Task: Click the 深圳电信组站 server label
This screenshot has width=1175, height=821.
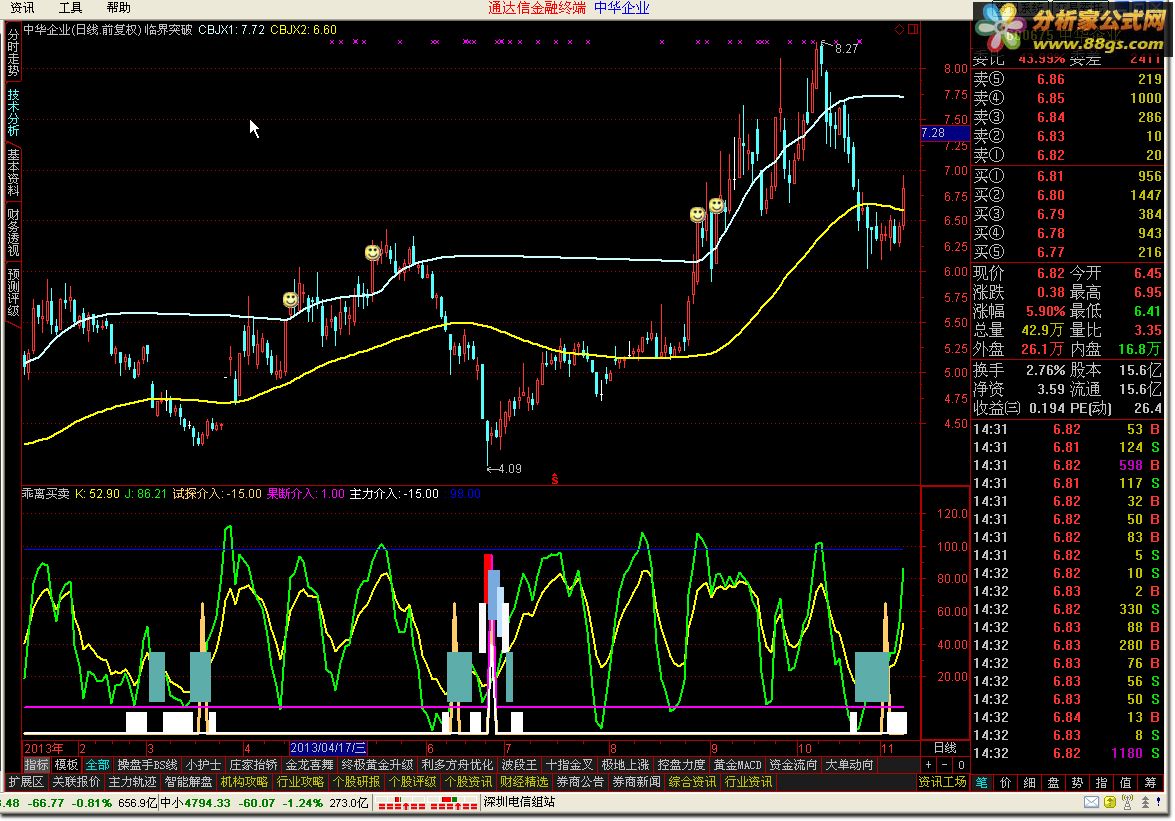Action: click(519, 802)
